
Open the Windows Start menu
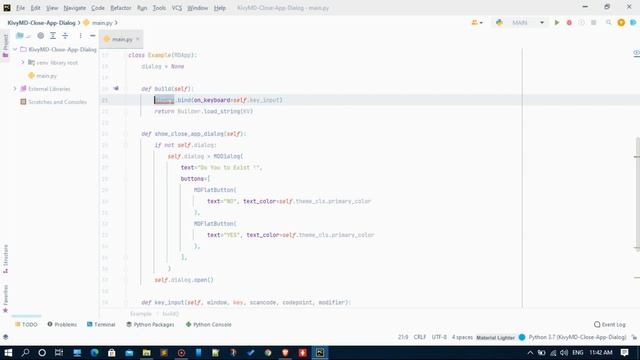pyautogui.click(x=8, y=353)
